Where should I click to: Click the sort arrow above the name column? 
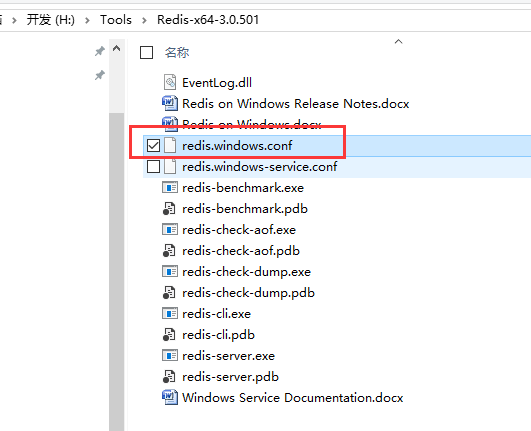click(x=399, y=42)
